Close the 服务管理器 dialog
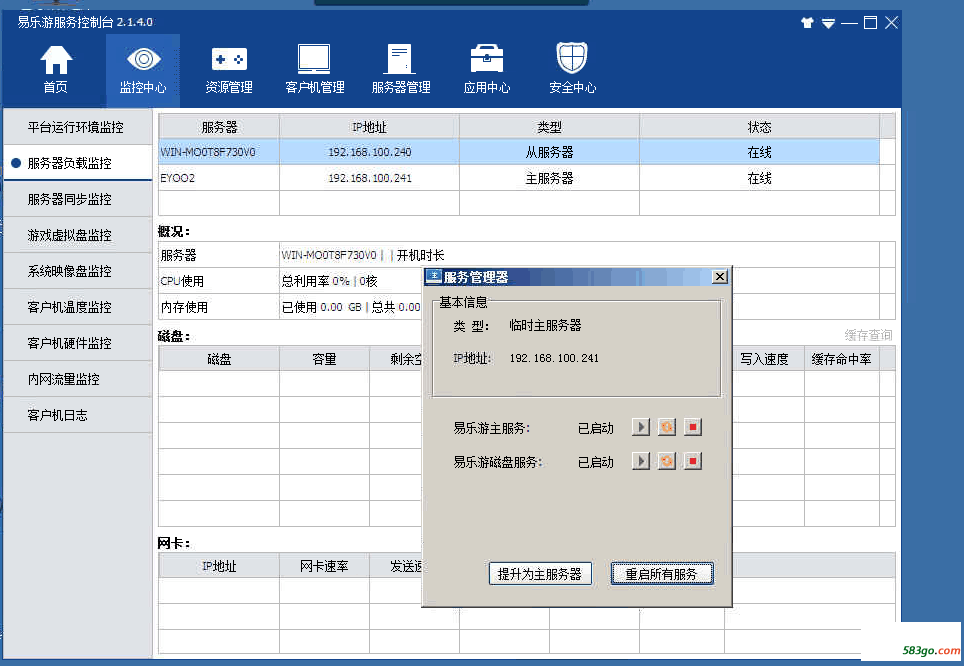 (719, 277)
